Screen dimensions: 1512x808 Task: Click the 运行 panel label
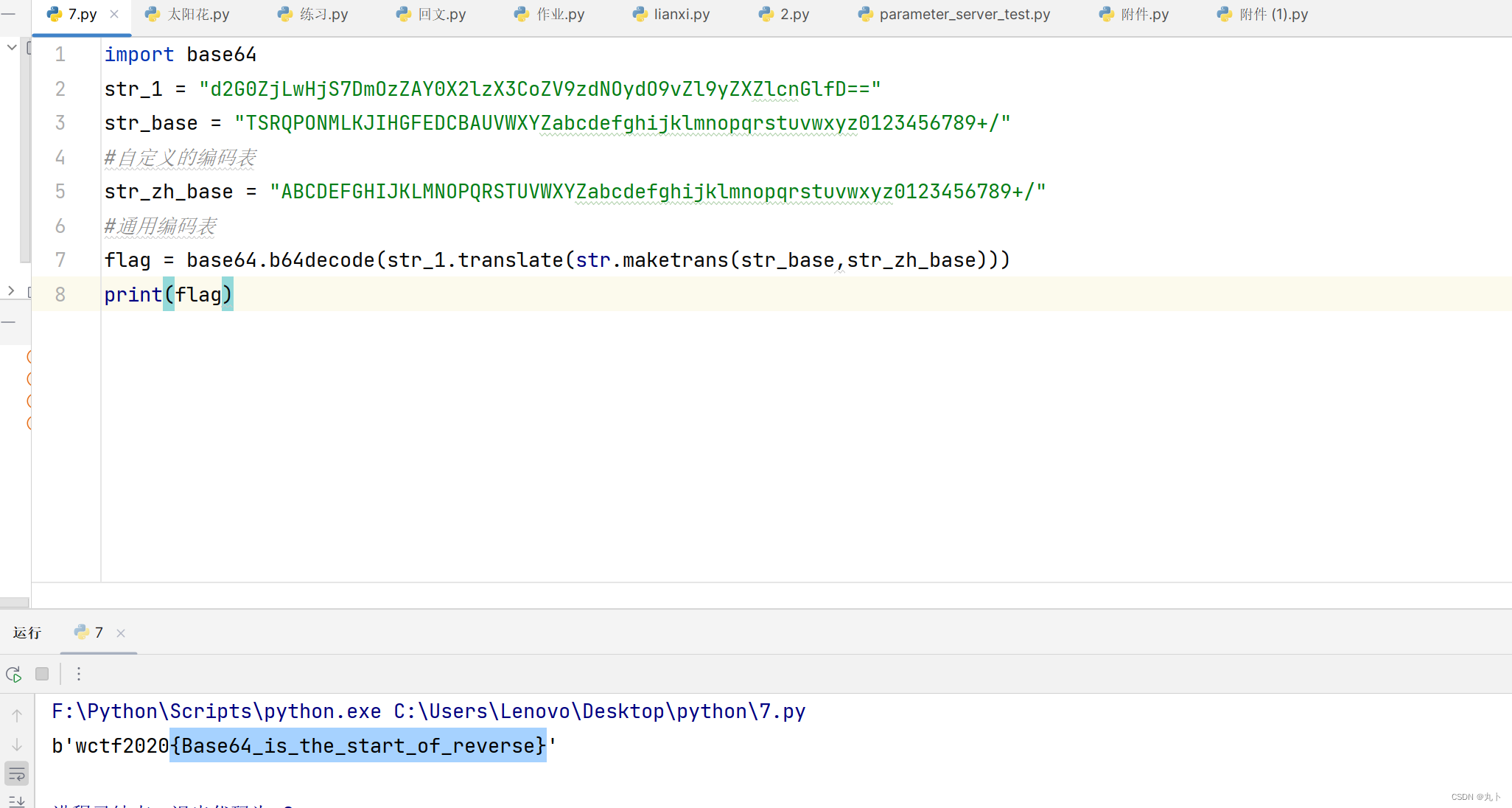coord(27,633)
